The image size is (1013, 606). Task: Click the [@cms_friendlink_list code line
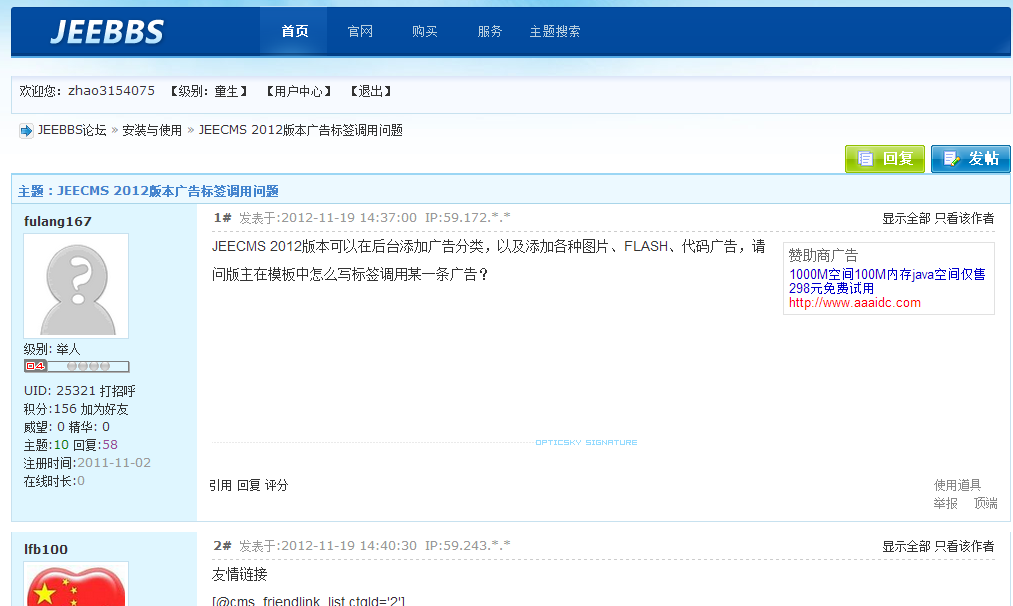coord(308,601)
